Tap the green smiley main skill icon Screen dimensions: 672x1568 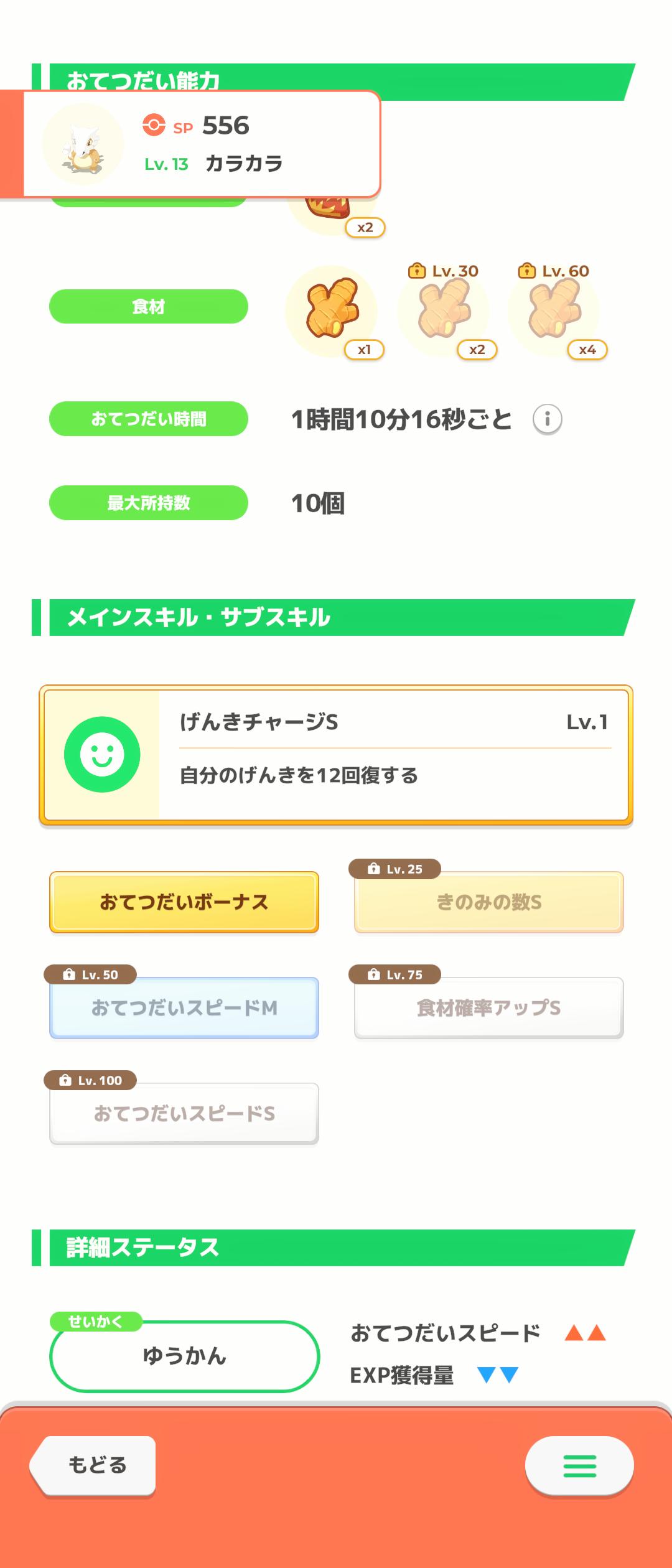(x=102, y=754)
